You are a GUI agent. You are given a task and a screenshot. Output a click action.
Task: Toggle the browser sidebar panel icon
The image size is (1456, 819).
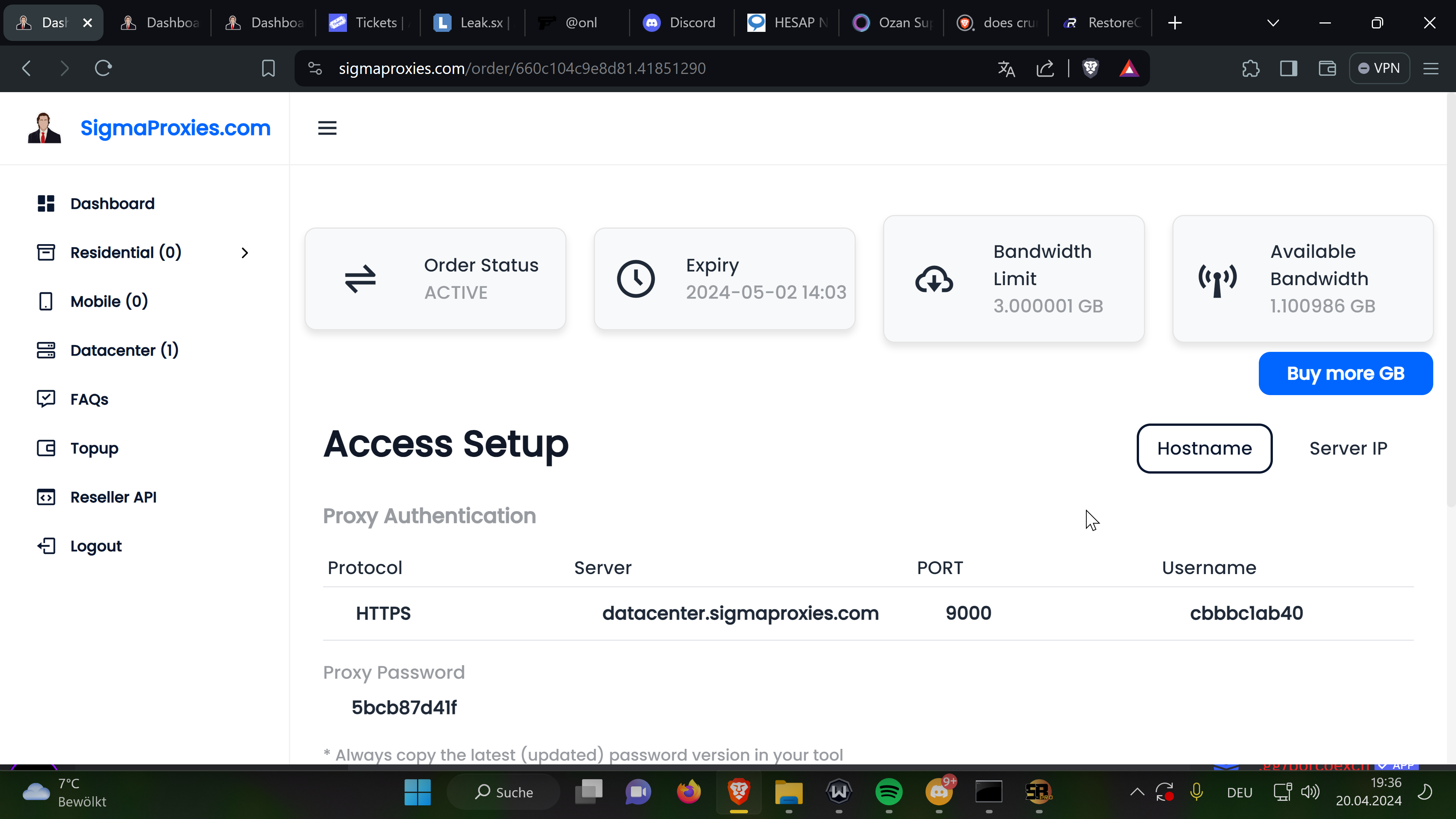point(1289,68)
